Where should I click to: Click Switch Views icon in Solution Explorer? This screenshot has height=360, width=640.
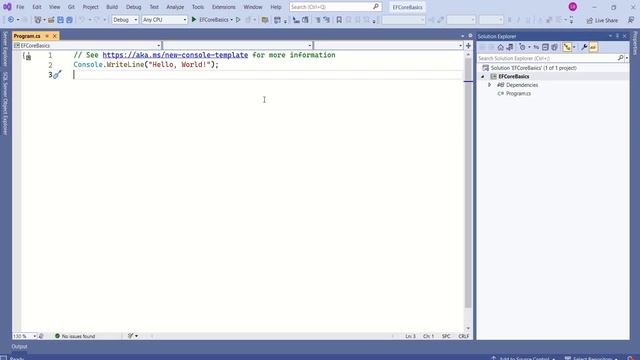coord(510,47)
